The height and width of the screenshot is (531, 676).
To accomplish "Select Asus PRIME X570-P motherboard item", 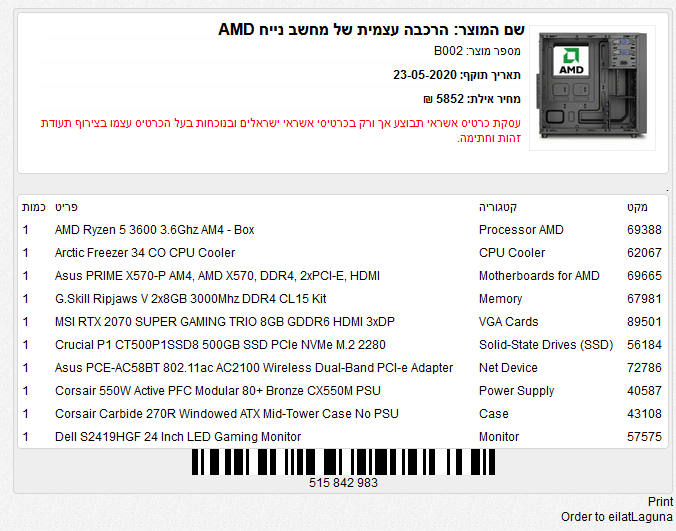I will 217,276.
